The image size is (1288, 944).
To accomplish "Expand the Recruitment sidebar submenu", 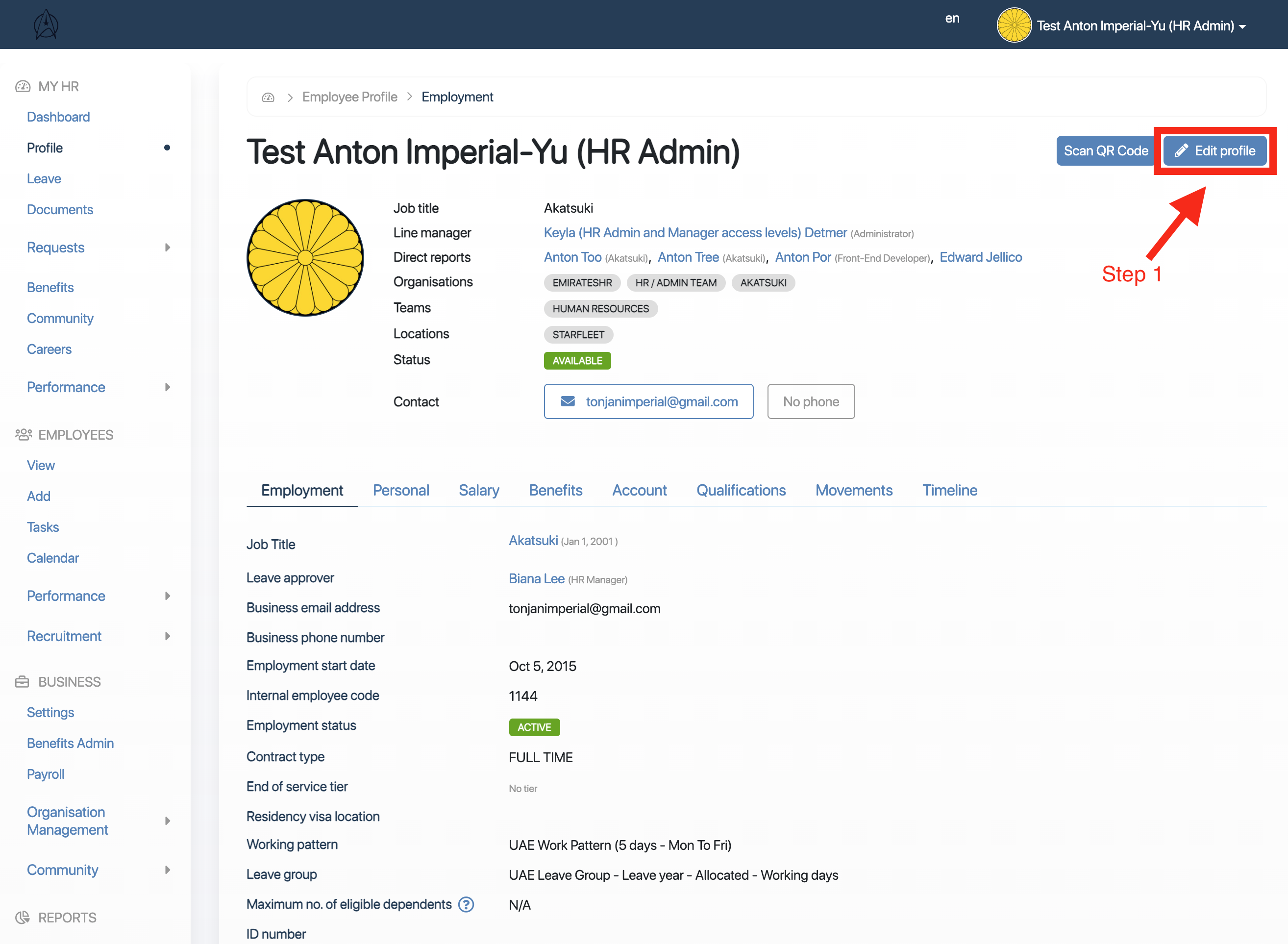I will pyautogui.click(x=168, y=636).
